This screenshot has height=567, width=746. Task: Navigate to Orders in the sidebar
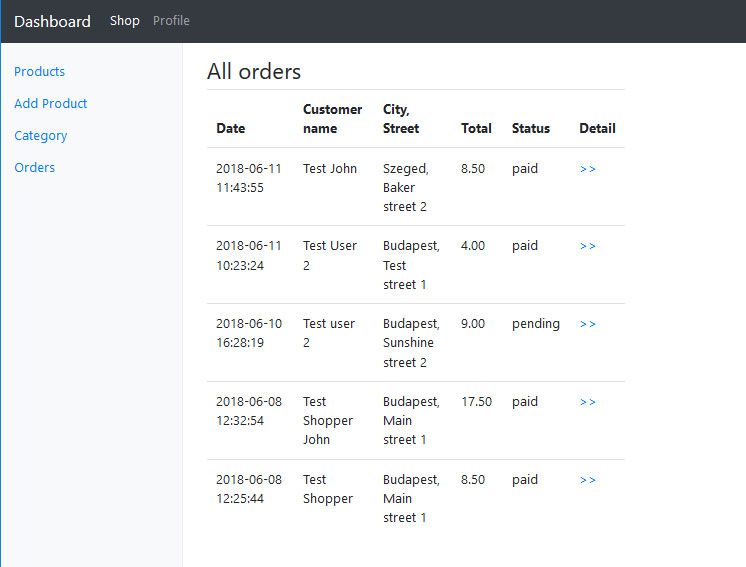tap(35, 168)
